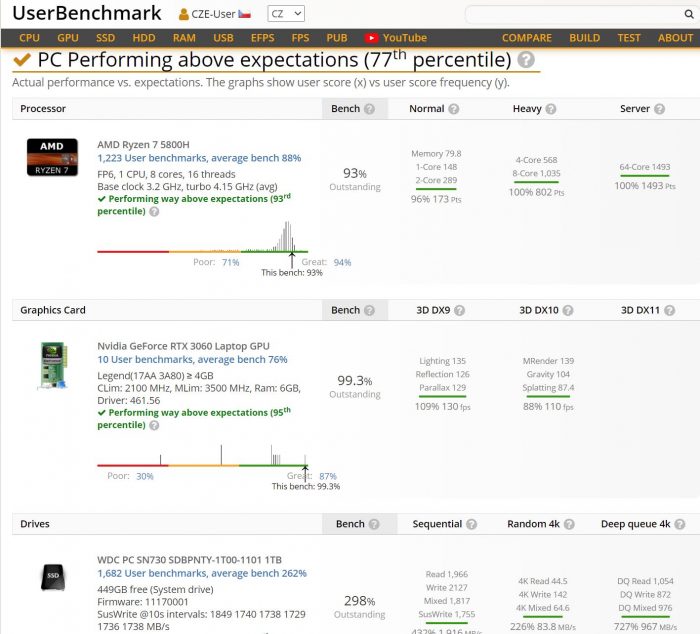Image resolution: width=700 pixels, height=634 pixels.
Task: Open the SSD menu item
Action: [x=106, y=38]
